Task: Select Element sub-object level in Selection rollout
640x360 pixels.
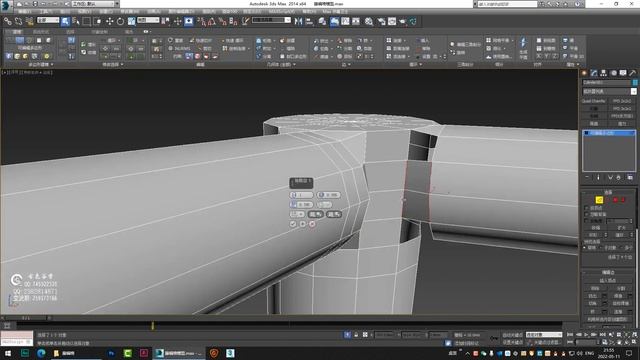Action: [623, 200]
